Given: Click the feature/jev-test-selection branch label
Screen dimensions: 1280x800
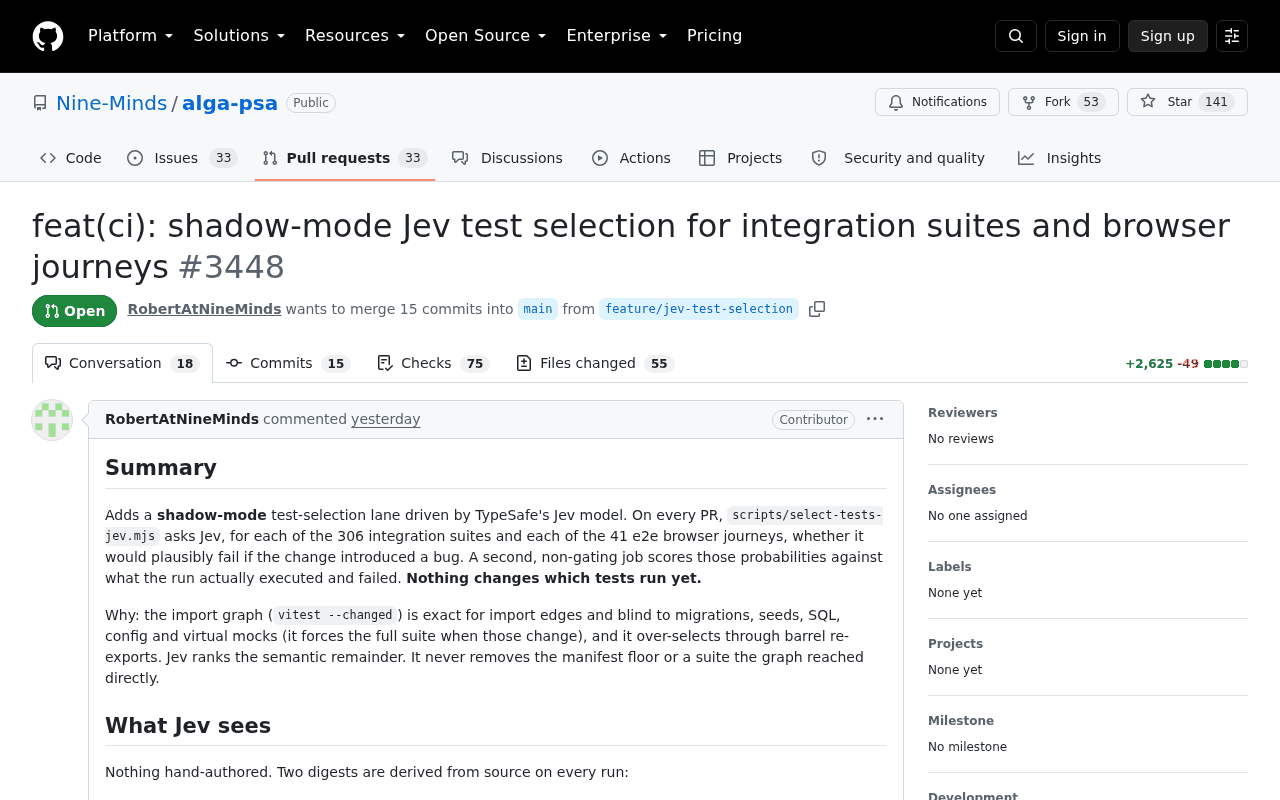Looking at the screenshot, I should pyautogui.click(x=699, y=309).
